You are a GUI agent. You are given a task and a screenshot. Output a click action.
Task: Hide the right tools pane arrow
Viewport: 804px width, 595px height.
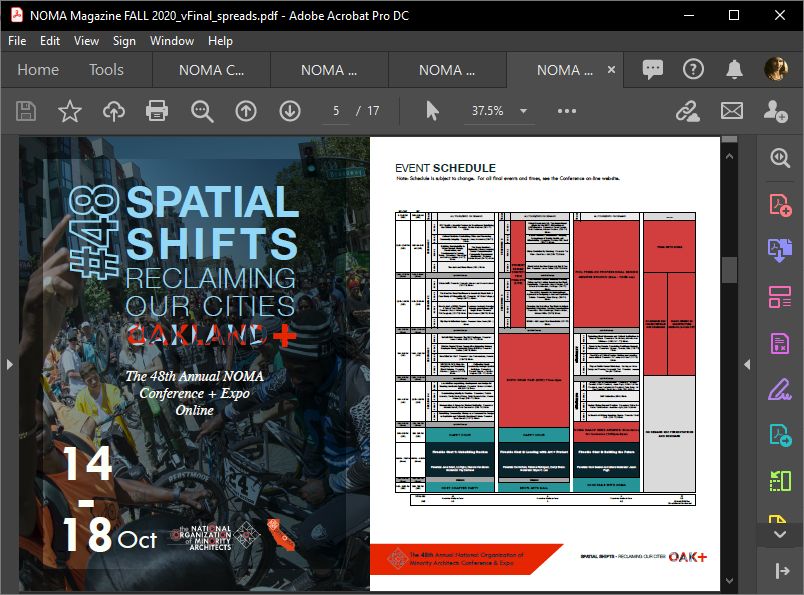747,365
